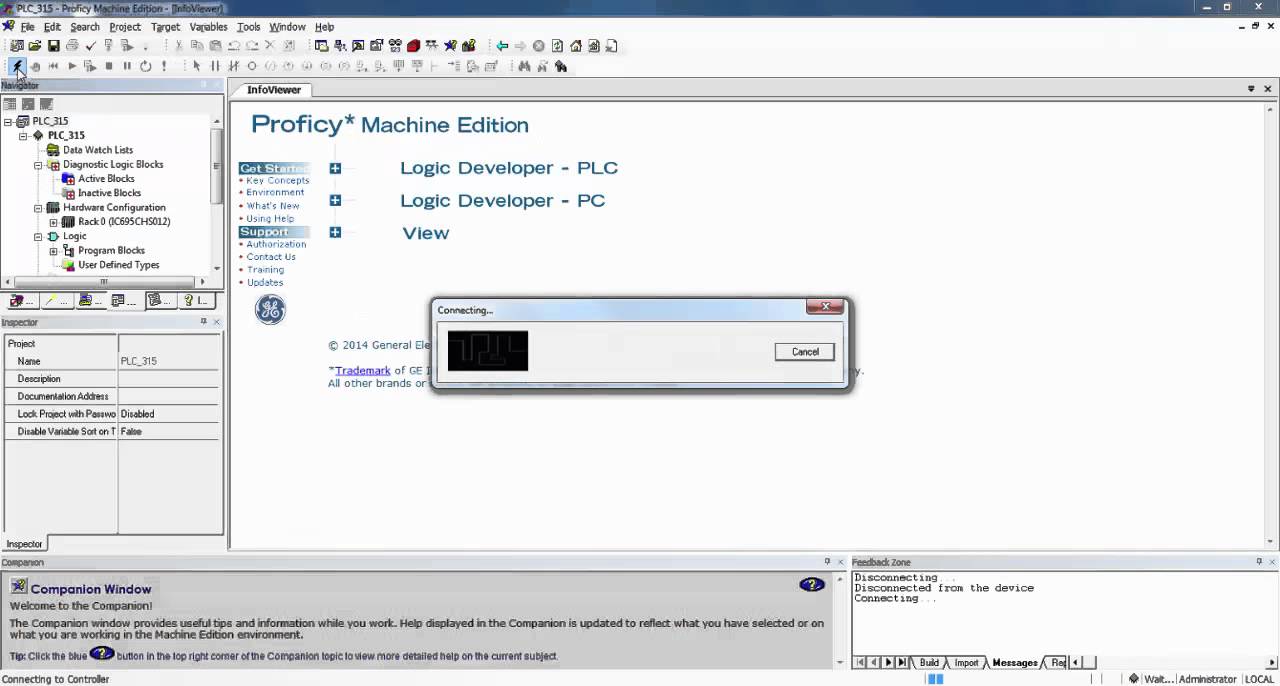
Task: Click the binoculars Find icon
Action: (x=524, y=66)
